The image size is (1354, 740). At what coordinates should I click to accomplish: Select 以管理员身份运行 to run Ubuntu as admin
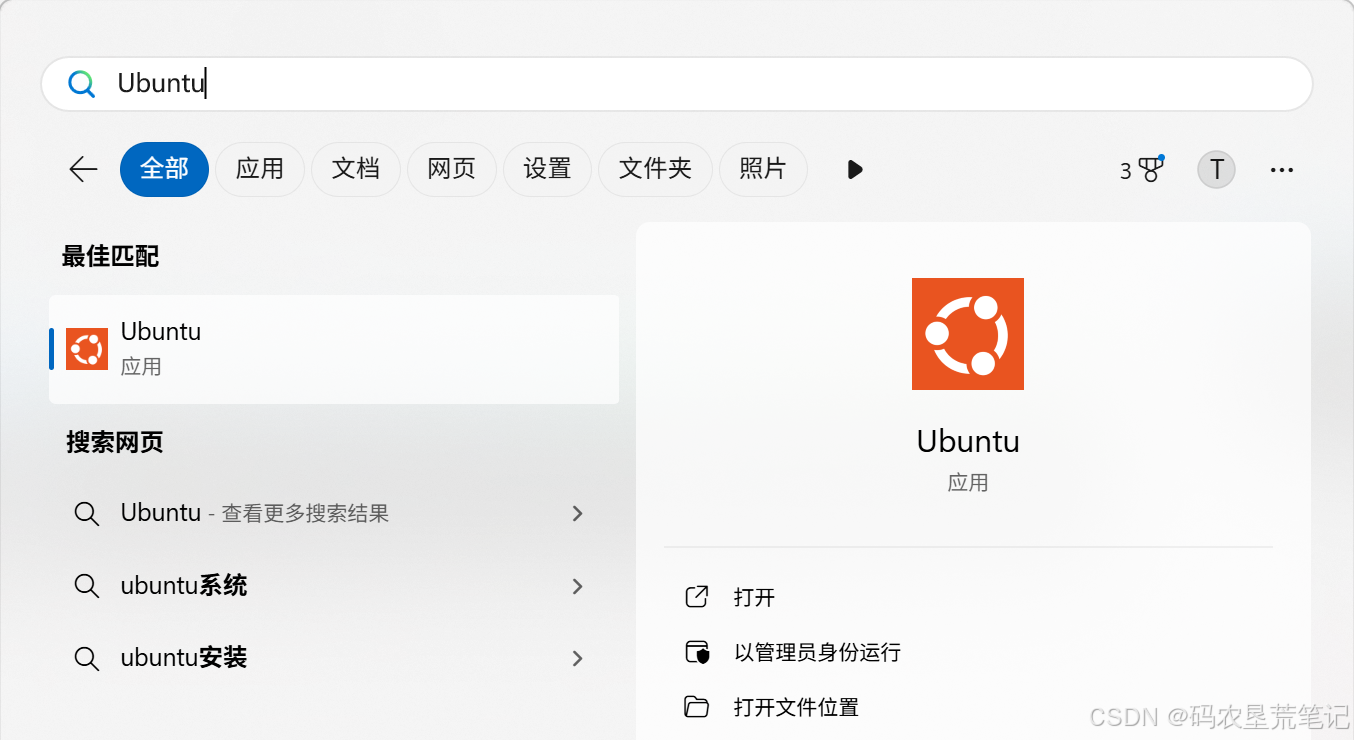click(815, 651)
